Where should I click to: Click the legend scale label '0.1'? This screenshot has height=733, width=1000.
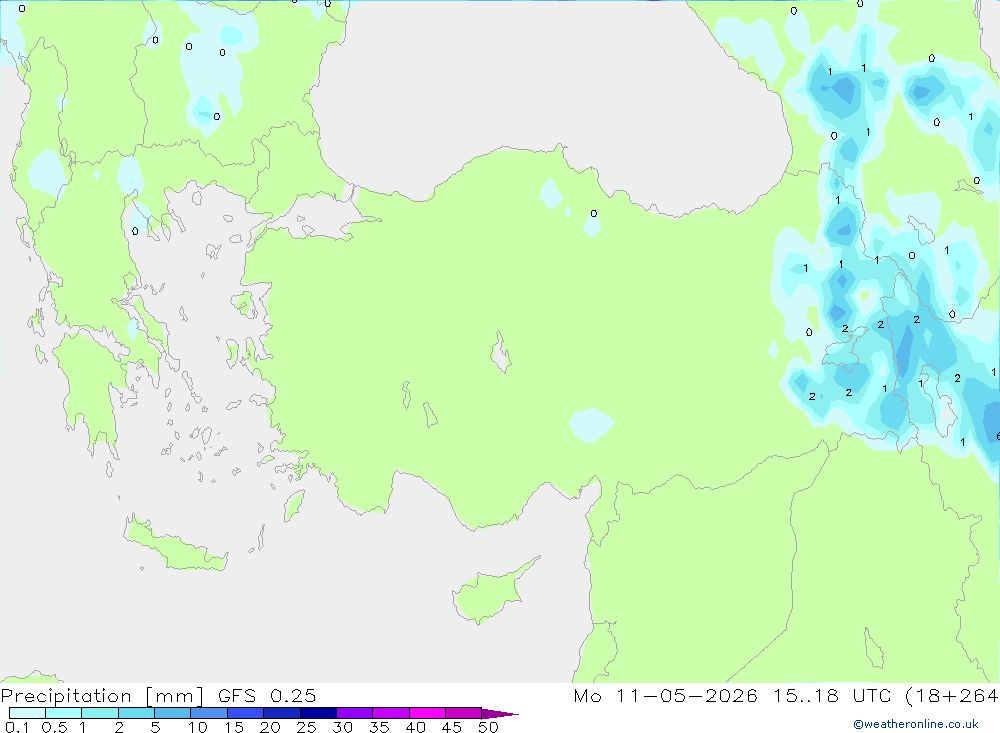pyautogui.click(x=17, y=727)
